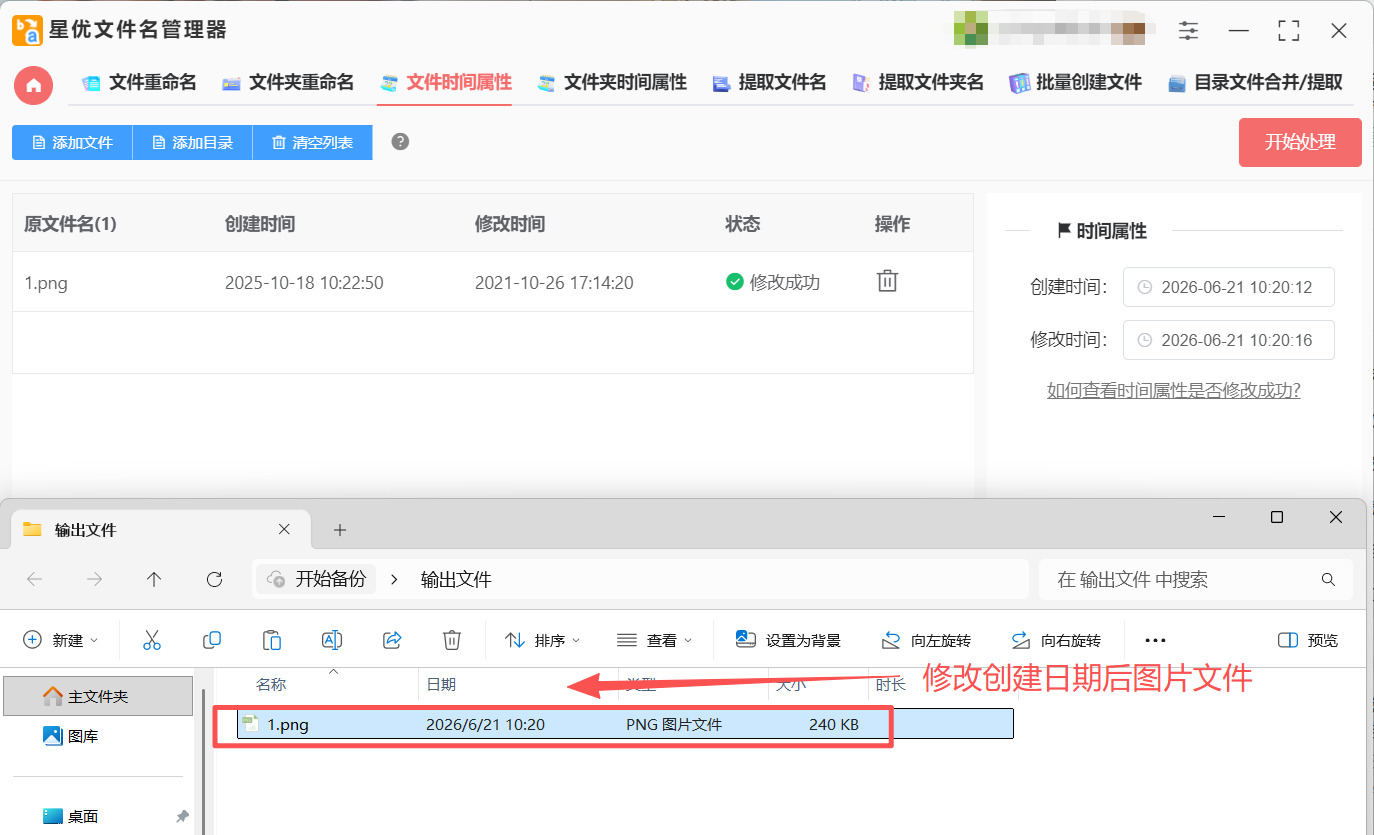Click 1.png in the file list table
Screen dimensions: 1374x835
point(46,283)
